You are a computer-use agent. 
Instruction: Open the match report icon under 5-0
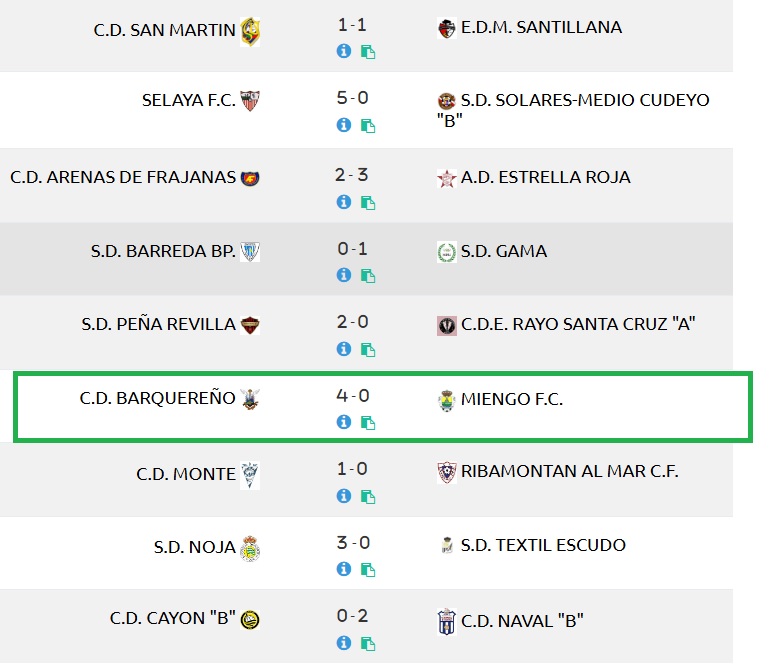point(367,127)
